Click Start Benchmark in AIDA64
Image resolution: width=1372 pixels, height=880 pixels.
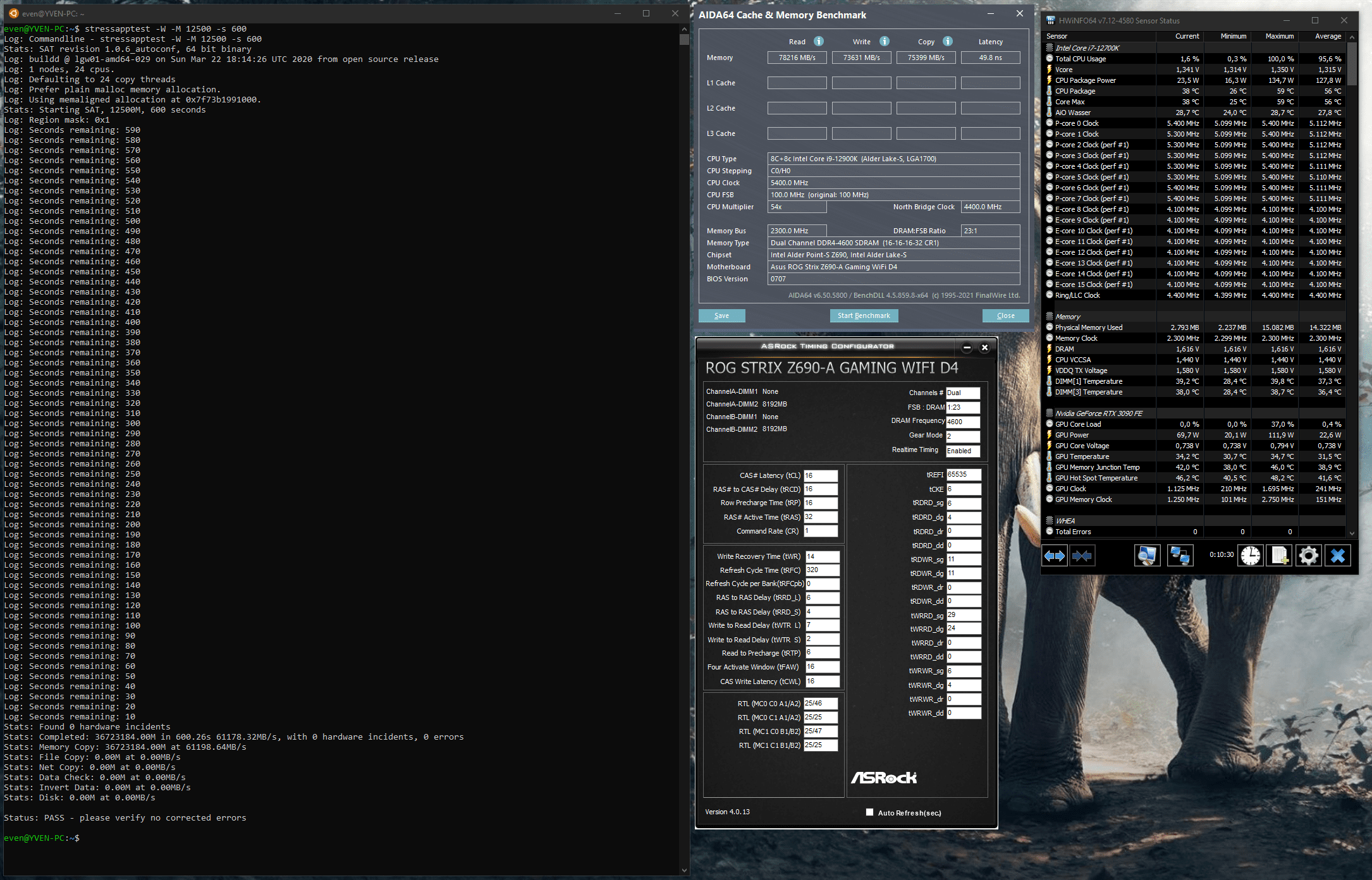(x=864, y=315)
